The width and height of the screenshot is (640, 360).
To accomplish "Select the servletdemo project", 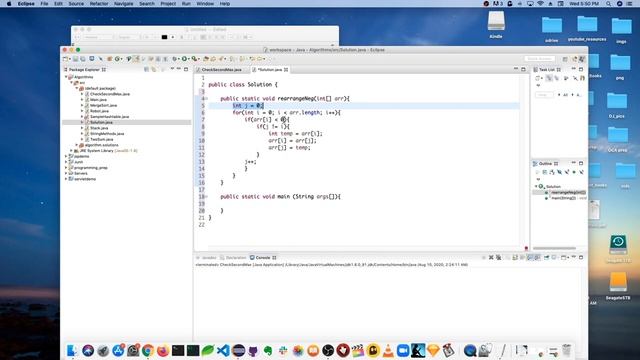I will pos(85,179).
